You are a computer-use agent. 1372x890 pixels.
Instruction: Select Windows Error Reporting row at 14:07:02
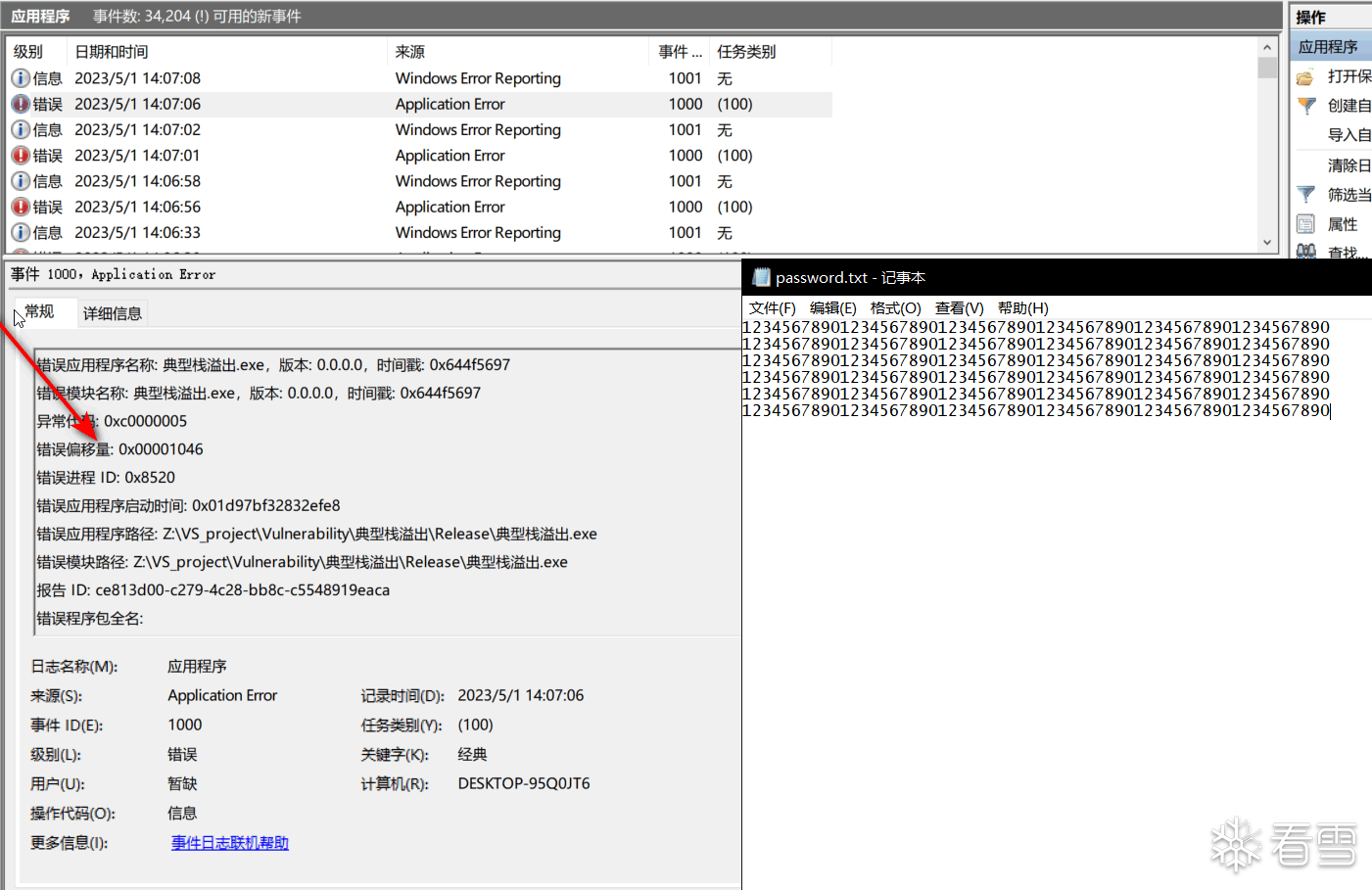pos(420,129)
